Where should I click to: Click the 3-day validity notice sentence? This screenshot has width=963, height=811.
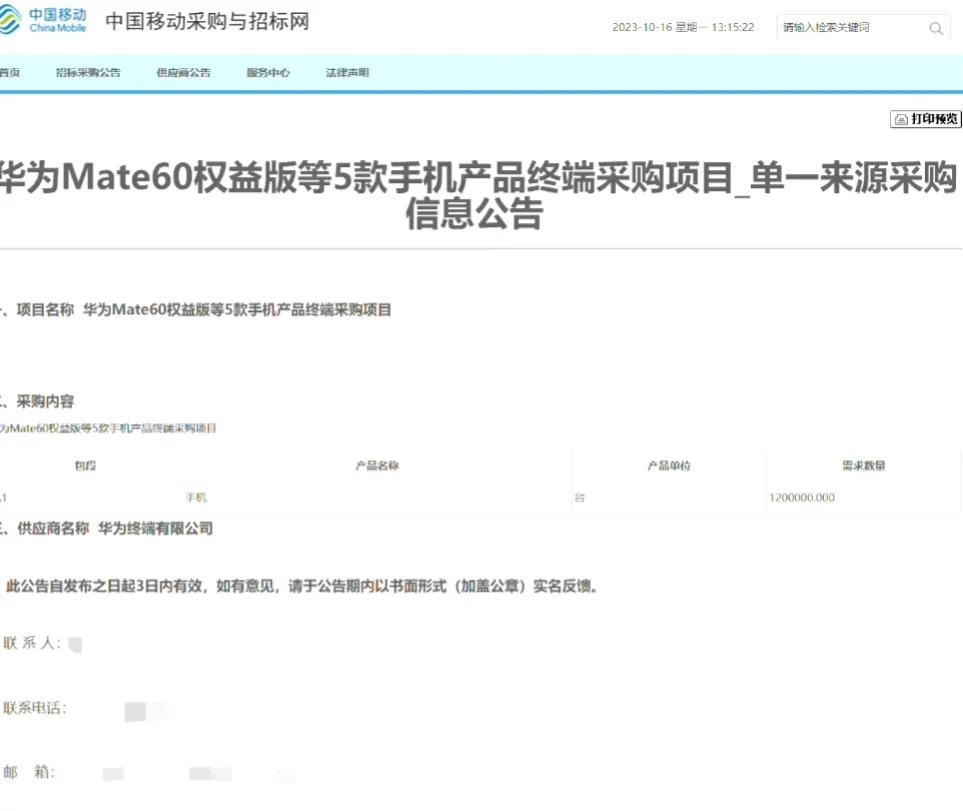click(302, 586)
